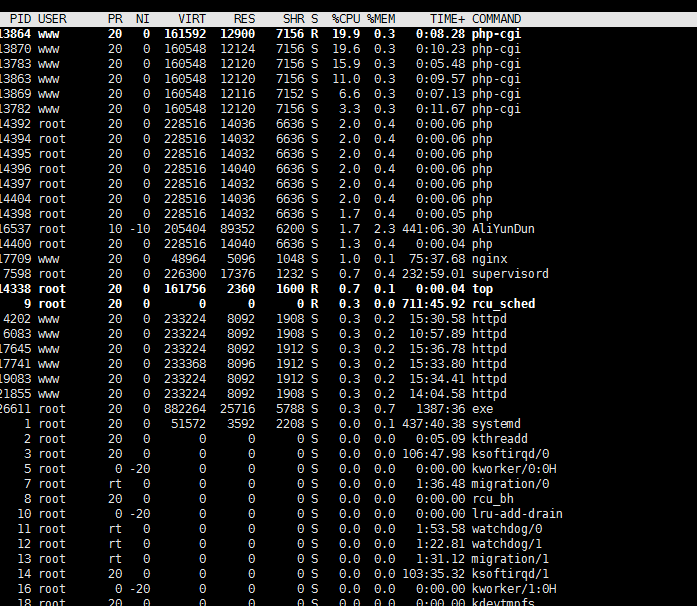Click the kthreadd command name
Screen dimensions: 697x606
[500, 439]
